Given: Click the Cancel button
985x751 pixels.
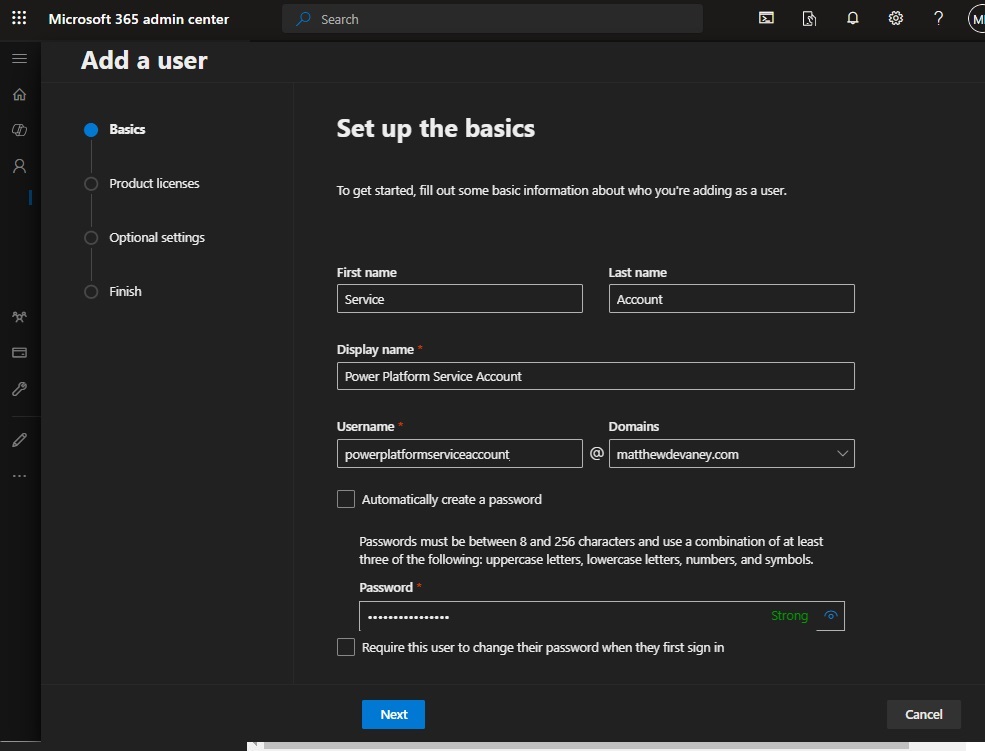Looking at the screenshot, I should pyautogui.click(x=923, y=715).
